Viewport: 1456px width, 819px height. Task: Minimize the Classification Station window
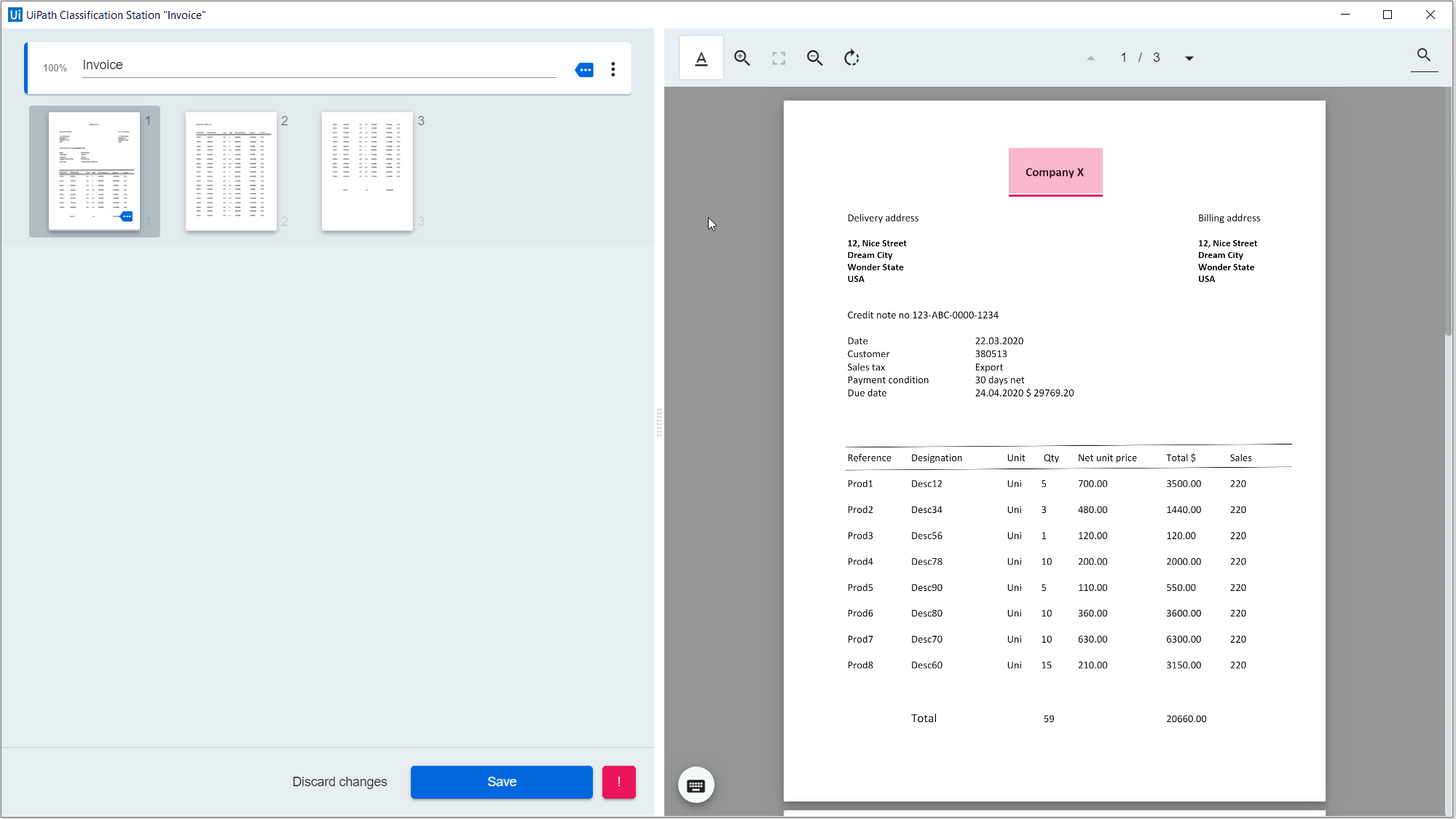pos(1345,15)
